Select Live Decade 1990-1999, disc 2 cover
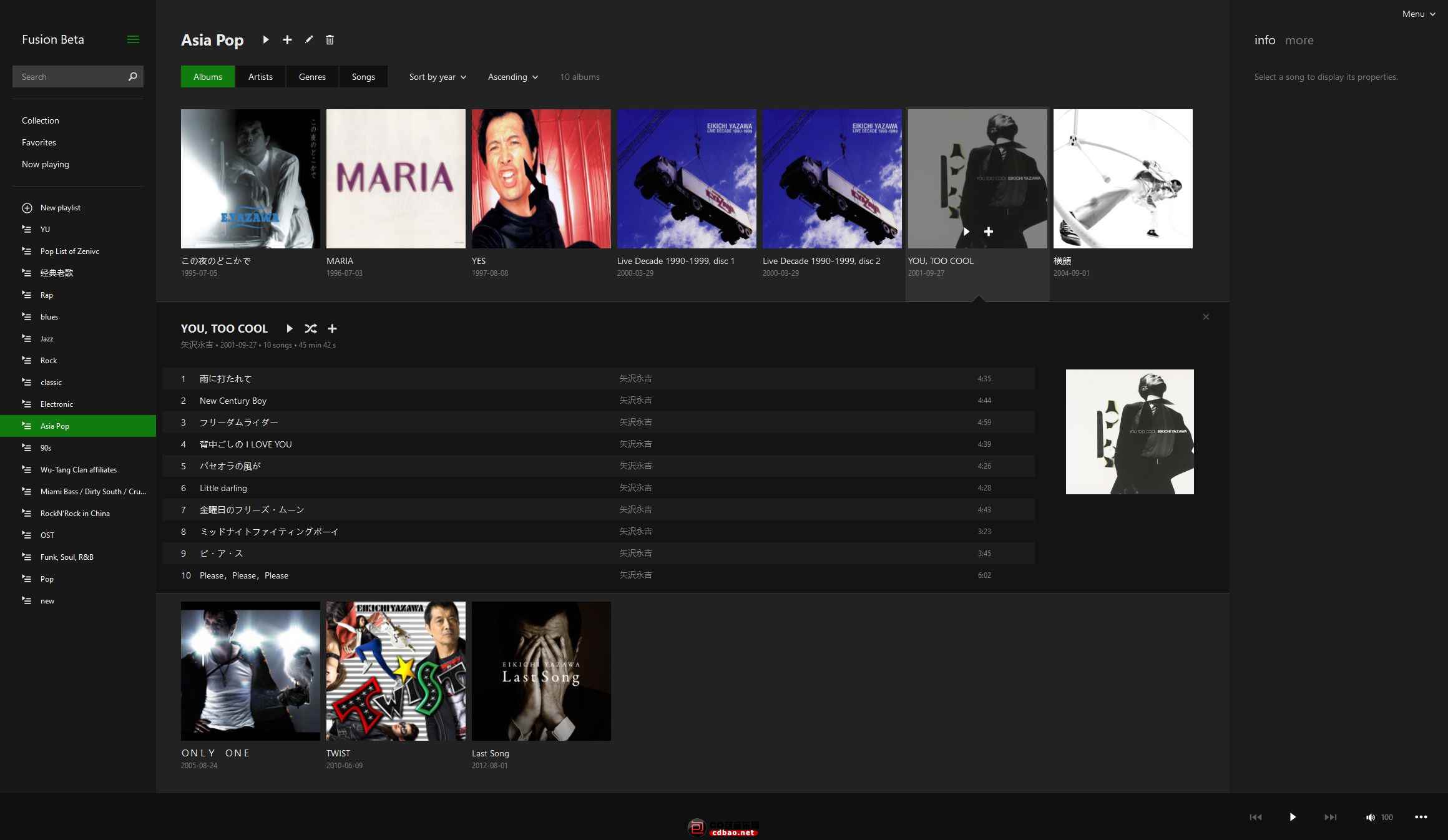The image size is (1448, 840). click(832, 178)
